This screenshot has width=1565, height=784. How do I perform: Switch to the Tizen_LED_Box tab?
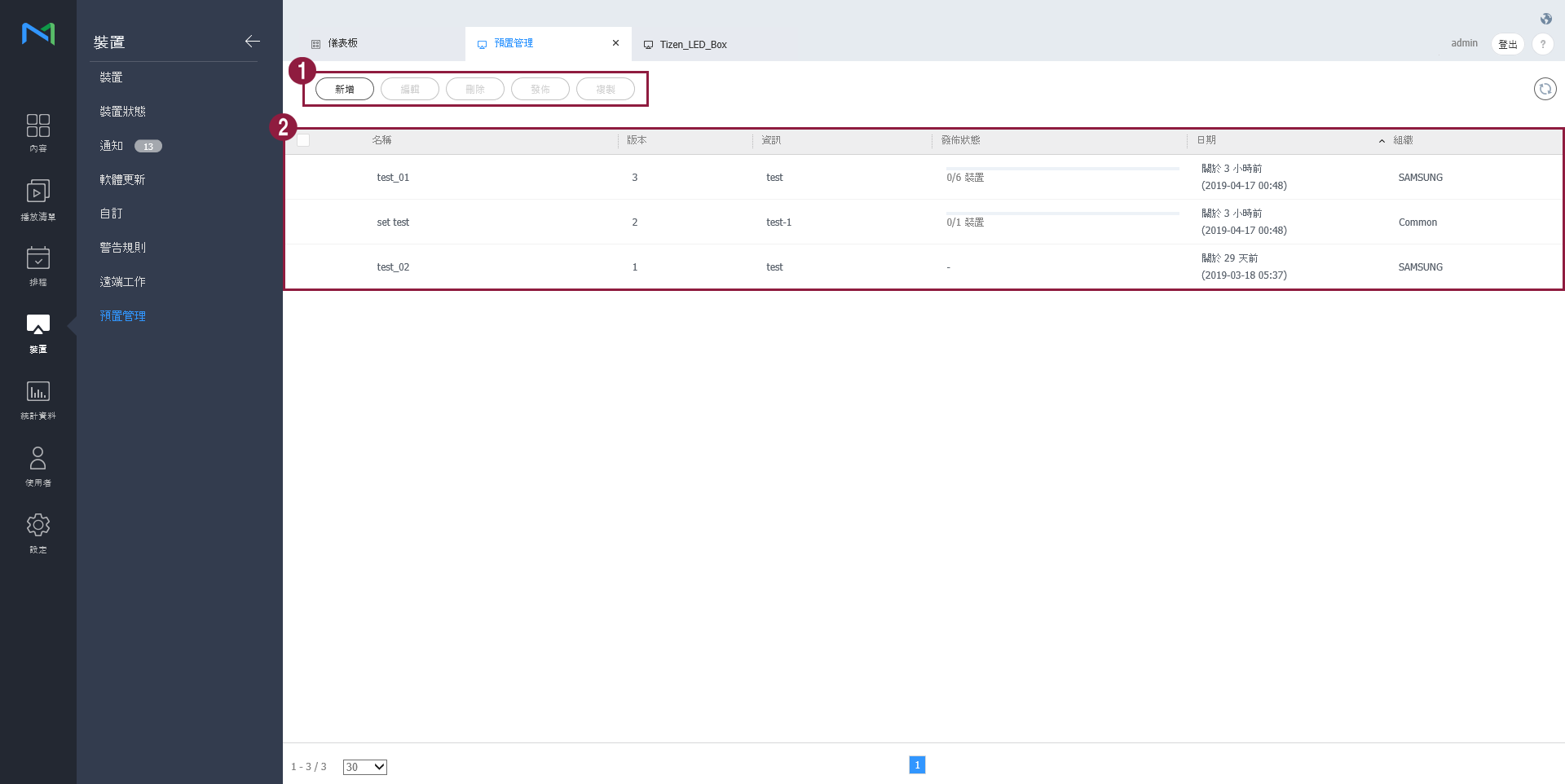click(692, 45)
